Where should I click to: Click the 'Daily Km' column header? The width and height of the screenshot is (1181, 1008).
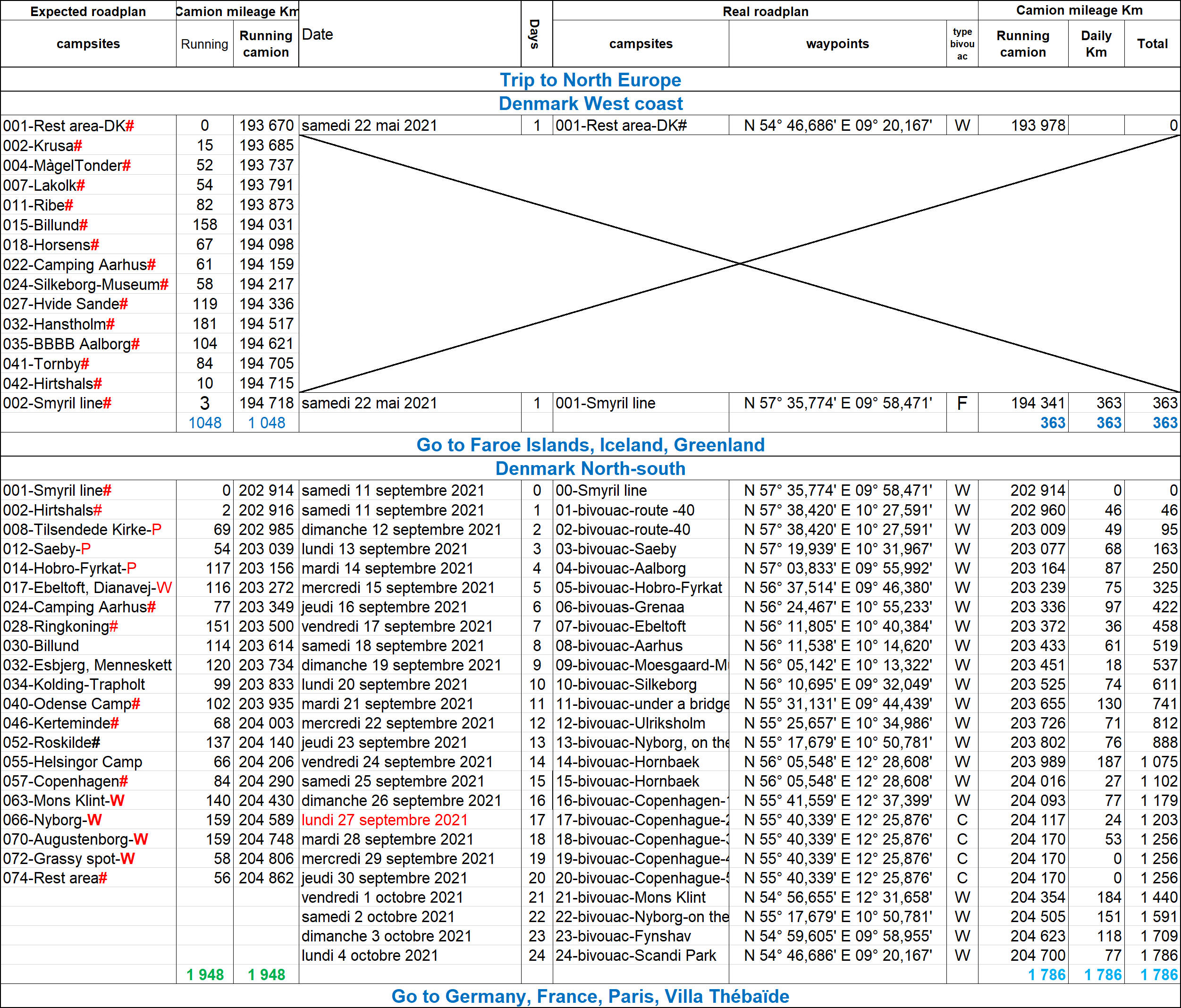(1096, 44)
